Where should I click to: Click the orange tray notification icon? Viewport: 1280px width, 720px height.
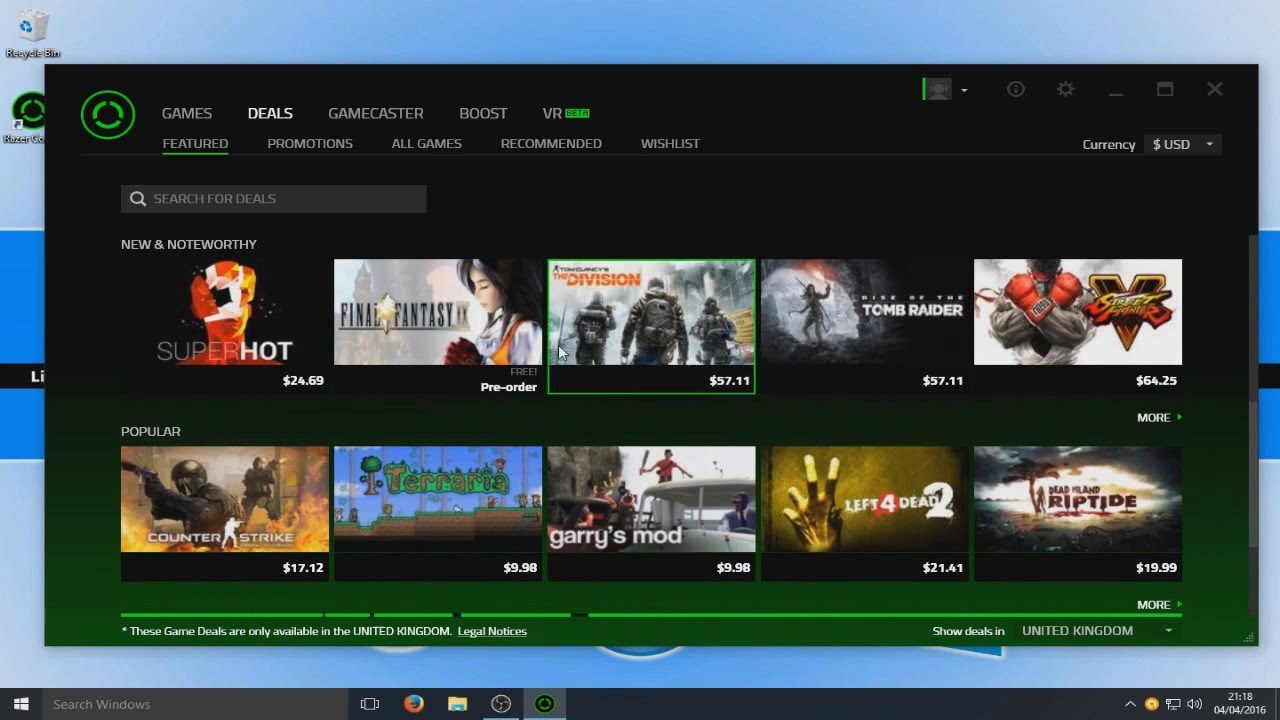pos(1152,704)
